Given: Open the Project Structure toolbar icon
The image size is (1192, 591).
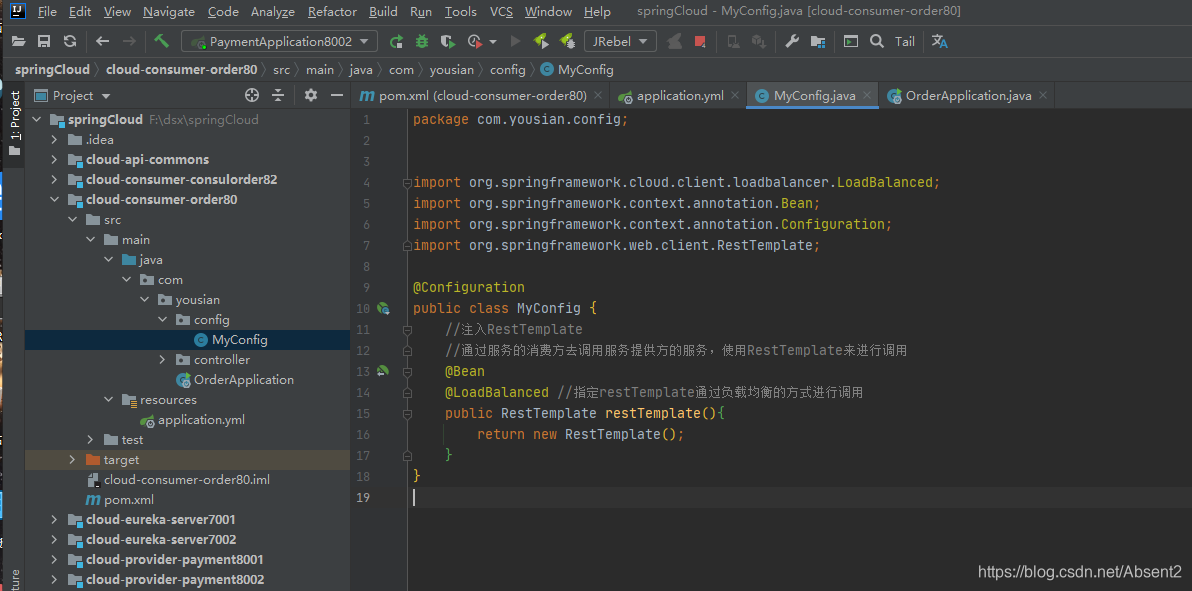Looking at the screenshot, I should [x=818, y=41].
